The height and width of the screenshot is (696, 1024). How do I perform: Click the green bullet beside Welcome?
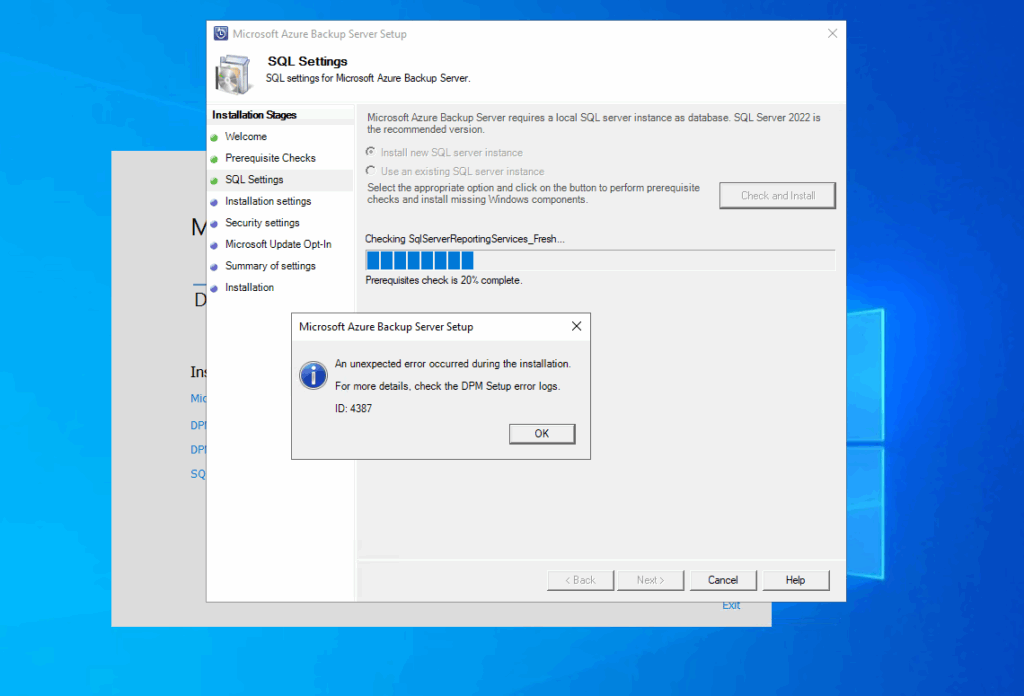click(214, 138)
